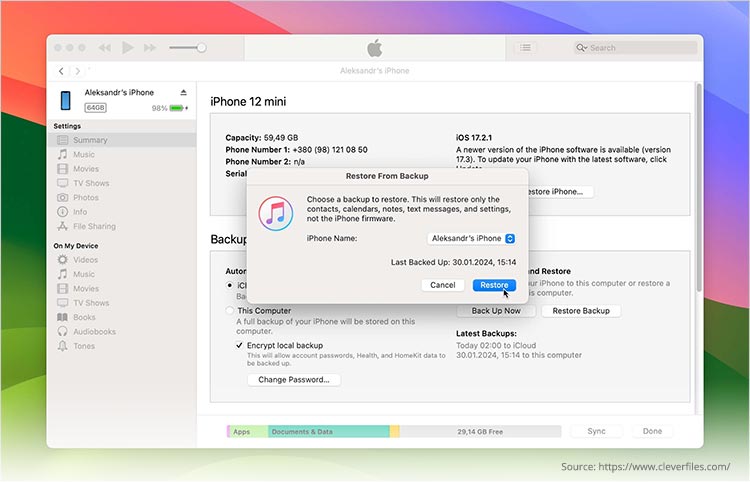
Task: Click the Done button
Action: pos(652,431)
